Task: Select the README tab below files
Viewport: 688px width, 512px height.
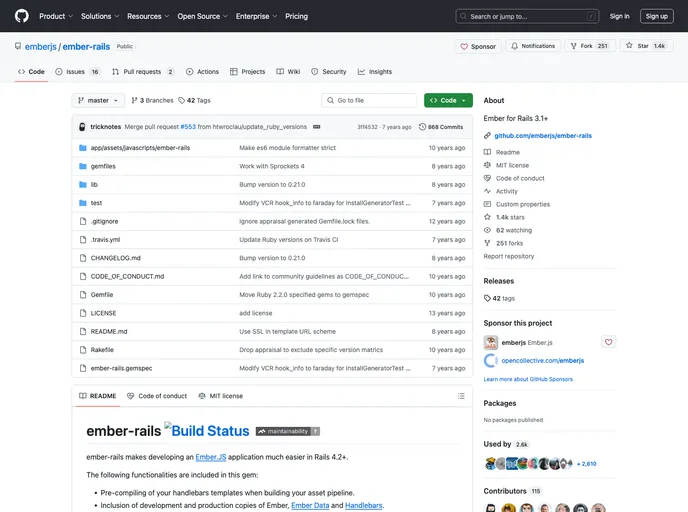Action: coord(97,396)
